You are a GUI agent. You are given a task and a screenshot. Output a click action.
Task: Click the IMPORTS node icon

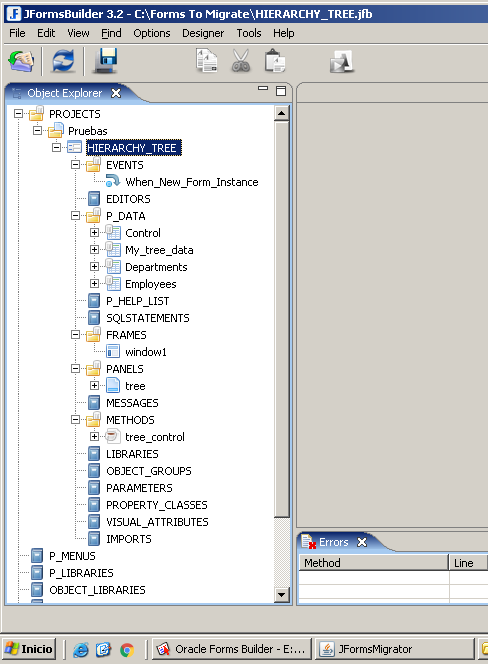94,539
